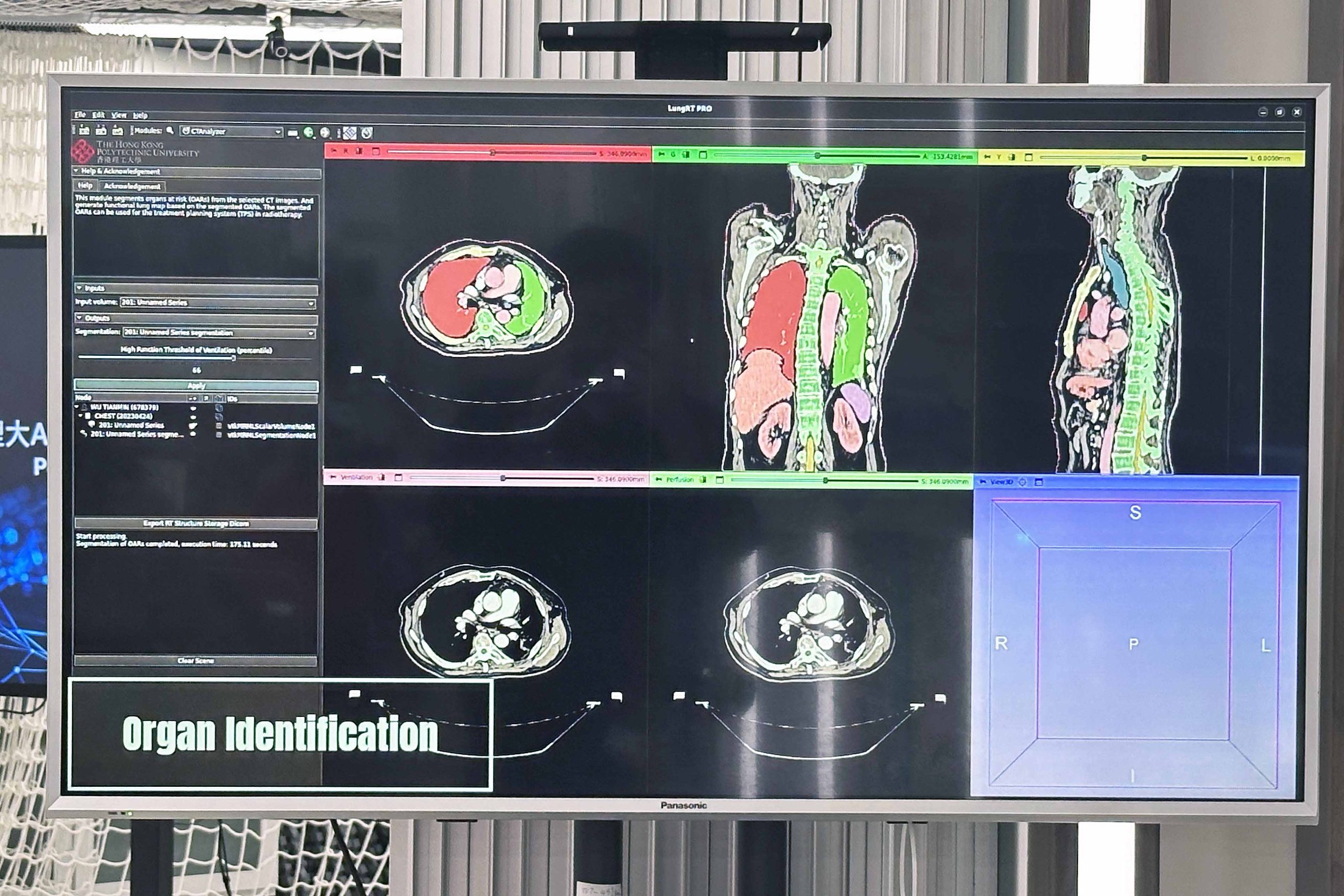Click the pin icon on View3D bar
The height and width of the screenshot is (896, 1344).
(x=983, y=482)
